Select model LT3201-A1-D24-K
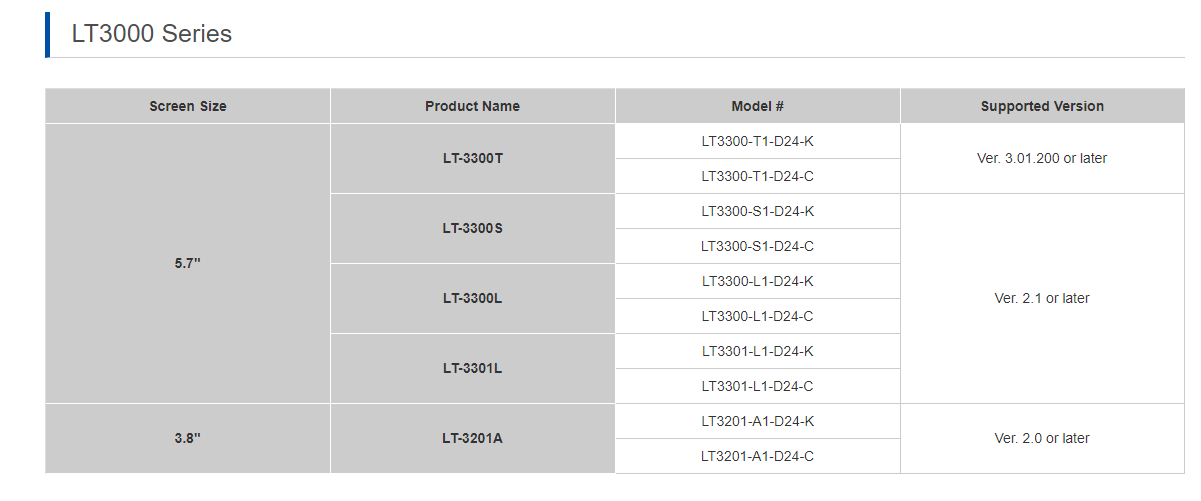 [x=758, y=421]
